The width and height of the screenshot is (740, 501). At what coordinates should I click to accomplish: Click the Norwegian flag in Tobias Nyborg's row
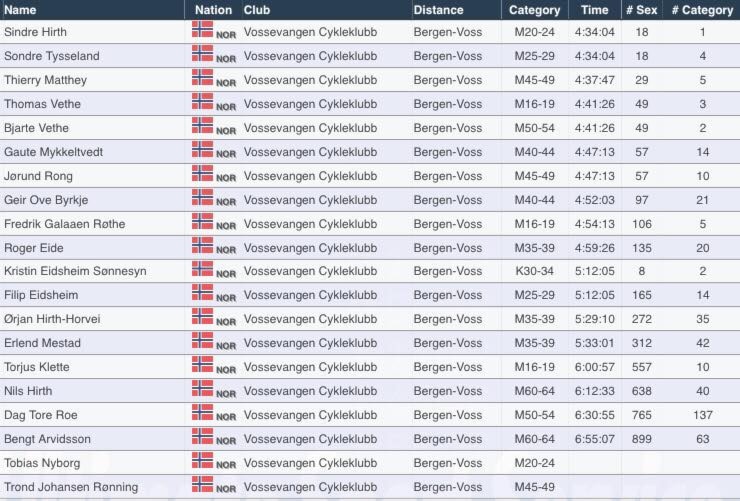point(202,460)
